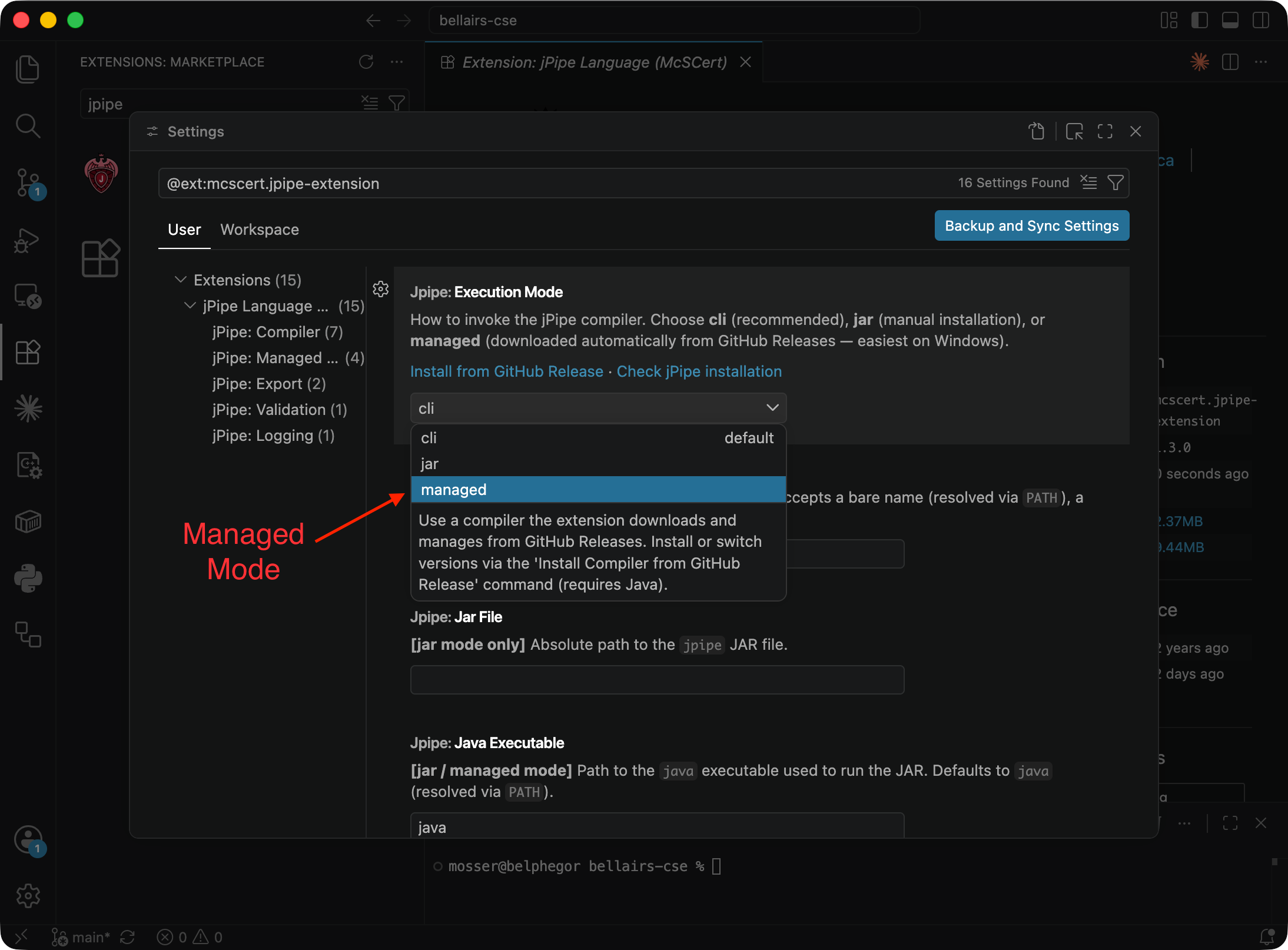Click the Claude starburst icon in editor title
The image size is (1288, 950).
(1200, 62)
